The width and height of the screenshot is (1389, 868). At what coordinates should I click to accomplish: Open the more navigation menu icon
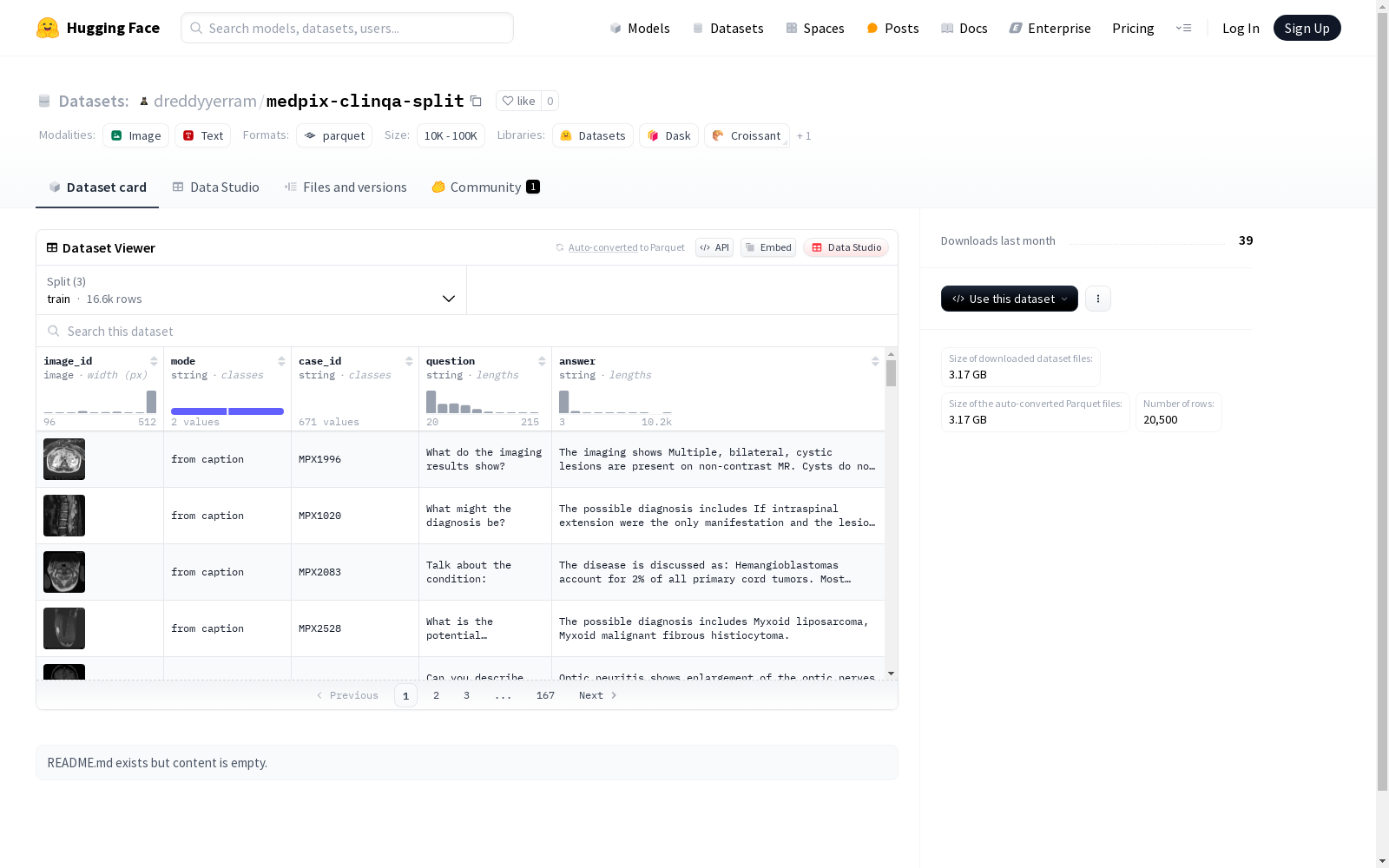pyautogui.click(x=1183, y=28)
